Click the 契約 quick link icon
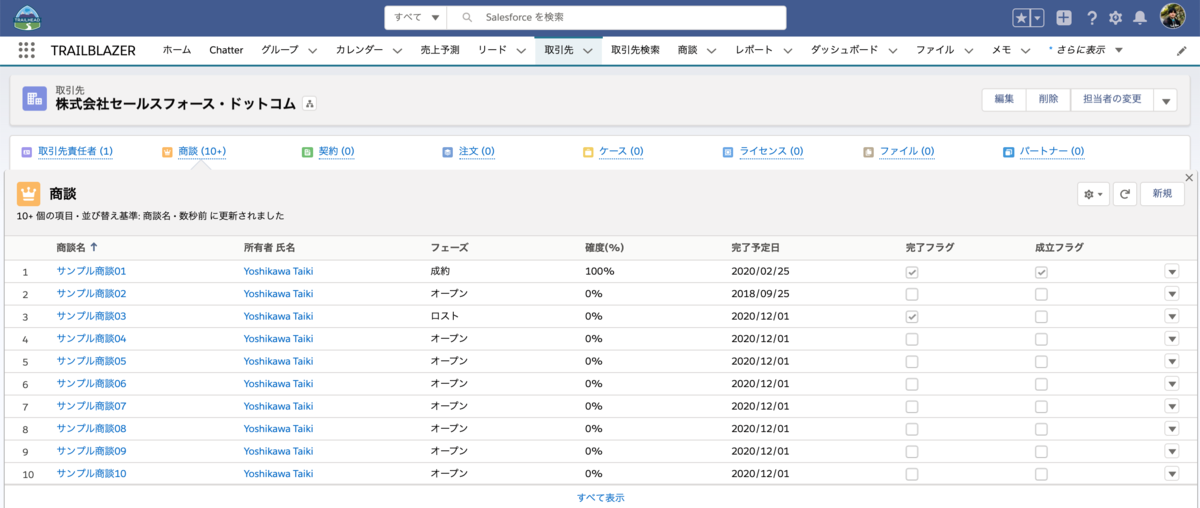The height and width of the screenshot is (508, 1200). tap(308, 152)
